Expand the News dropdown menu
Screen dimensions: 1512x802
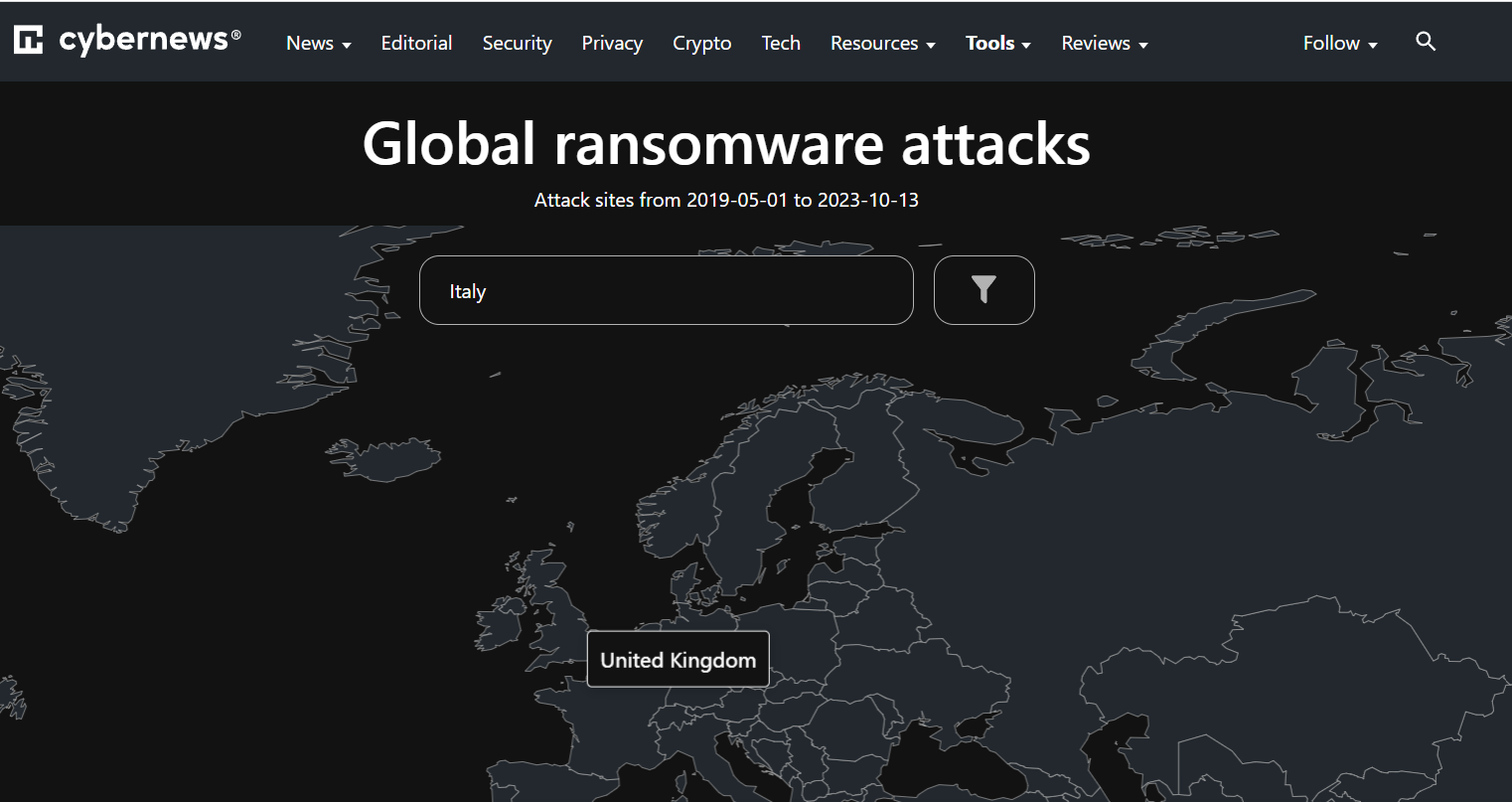318,44
